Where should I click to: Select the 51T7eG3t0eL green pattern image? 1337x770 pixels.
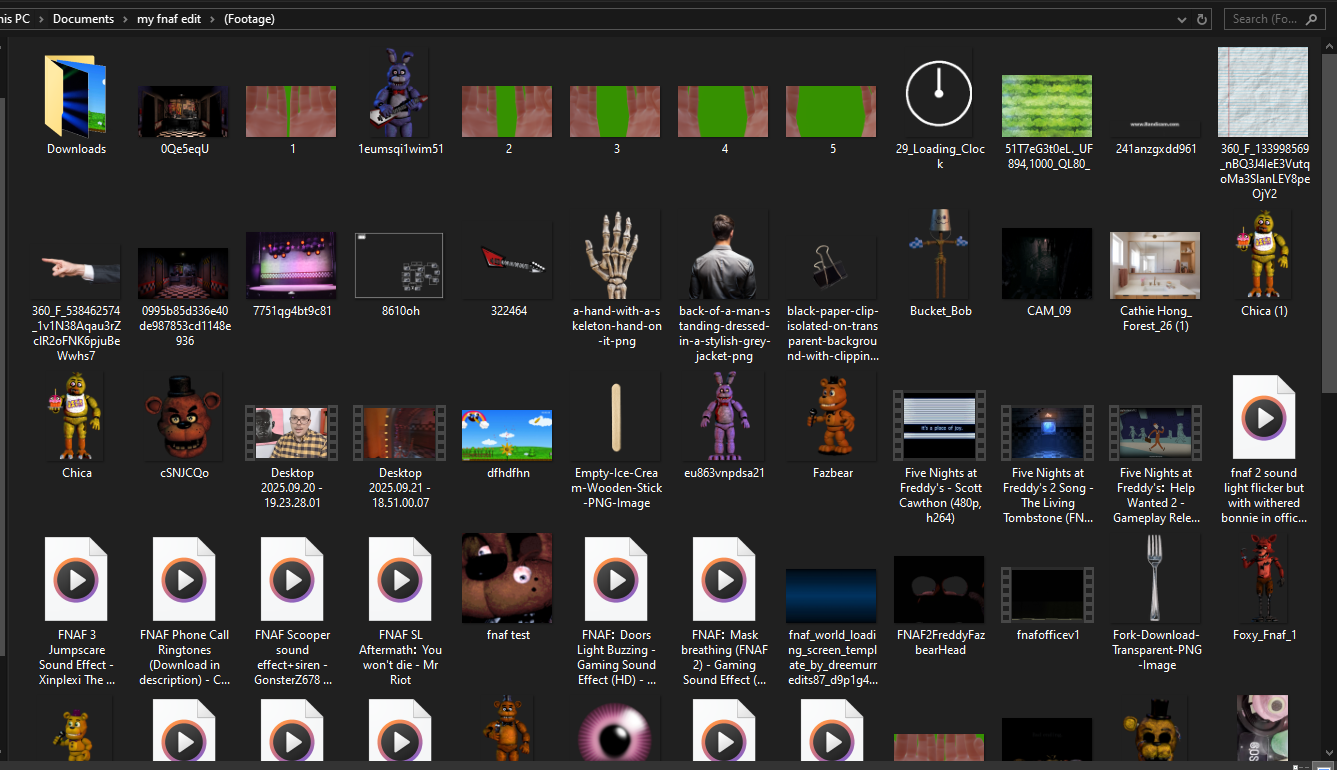(x=1047, y=106)
